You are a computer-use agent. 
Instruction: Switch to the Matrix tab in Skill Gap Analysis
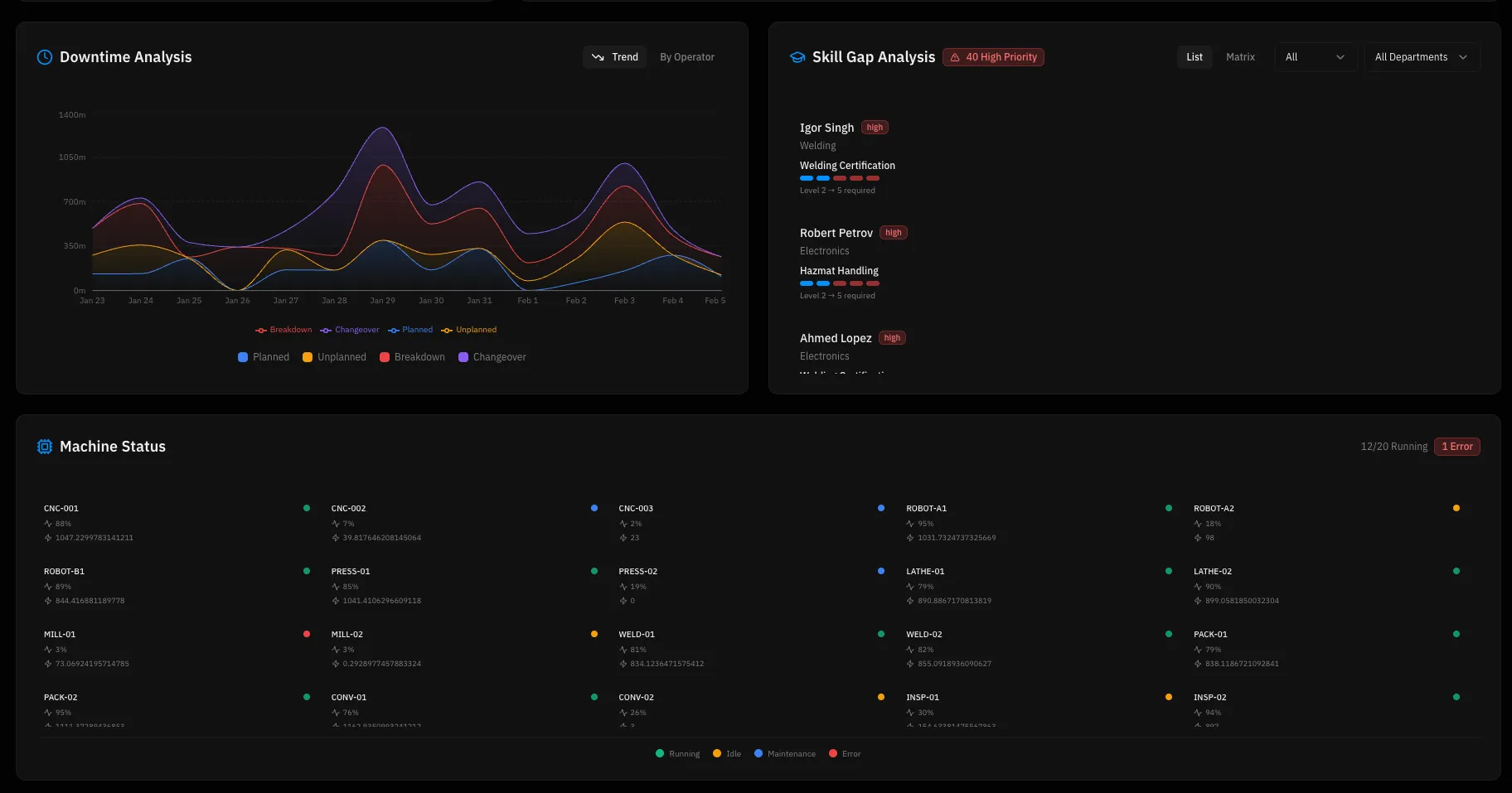(x=1240, y=56)
